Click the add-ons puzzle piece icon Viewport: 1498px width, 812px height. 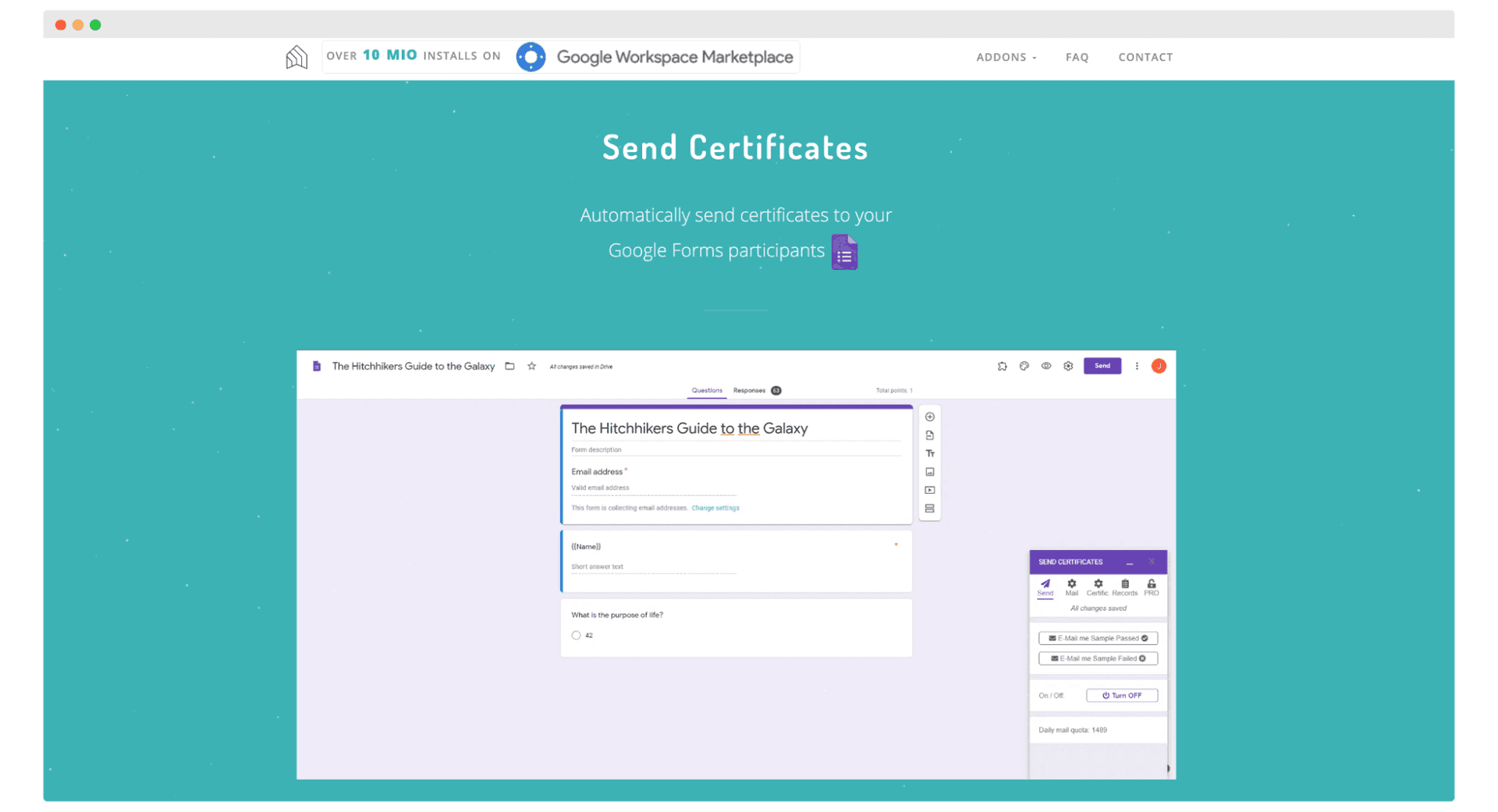coord(1002,366)
